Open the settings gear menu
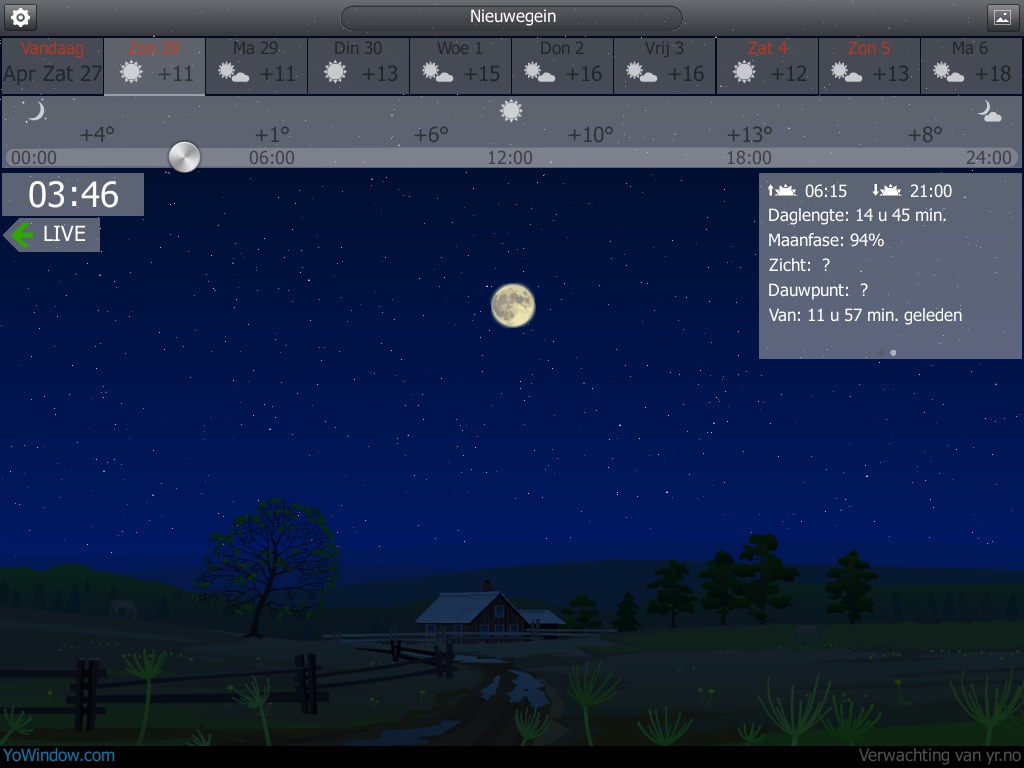Viewport: 1024px width, 768px height. tap(20, 17)
